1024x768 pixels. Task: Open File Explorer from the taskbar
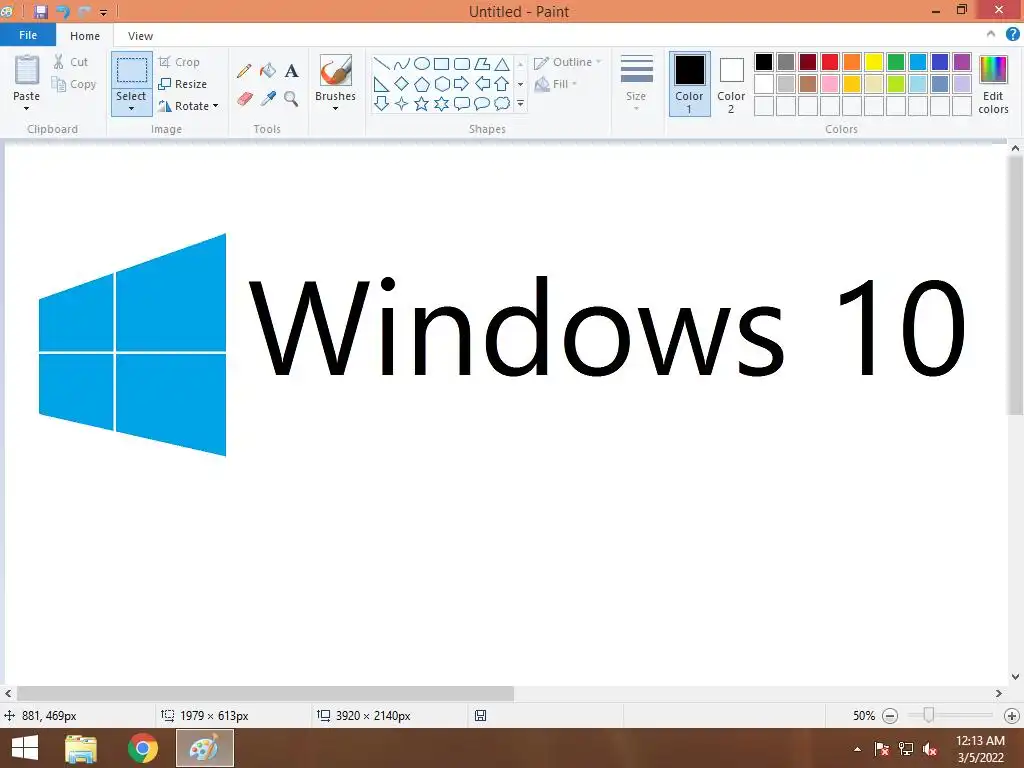[x=81, y=748]
